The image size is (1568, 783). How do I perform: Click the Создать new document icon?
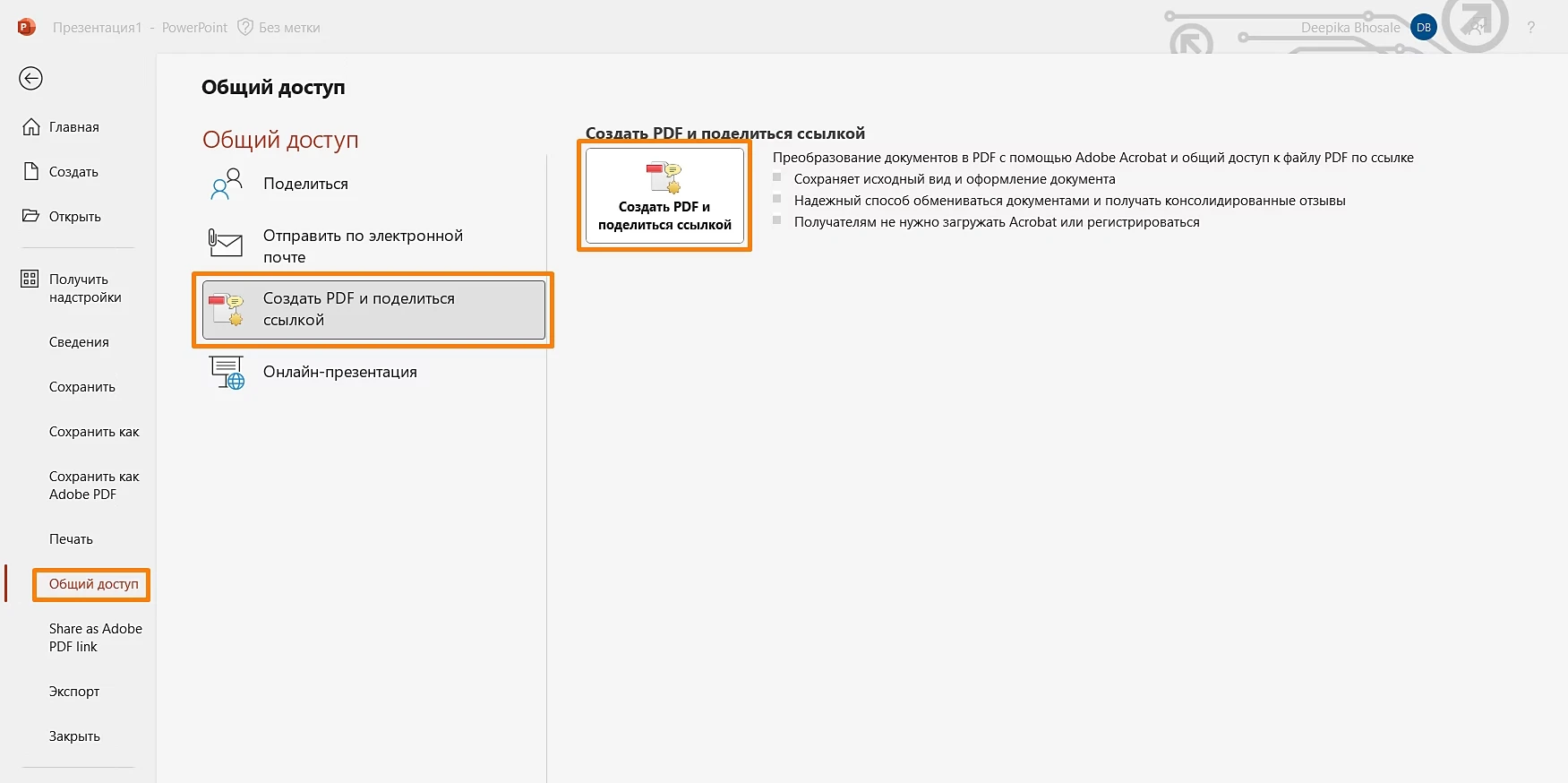point(31,172)
